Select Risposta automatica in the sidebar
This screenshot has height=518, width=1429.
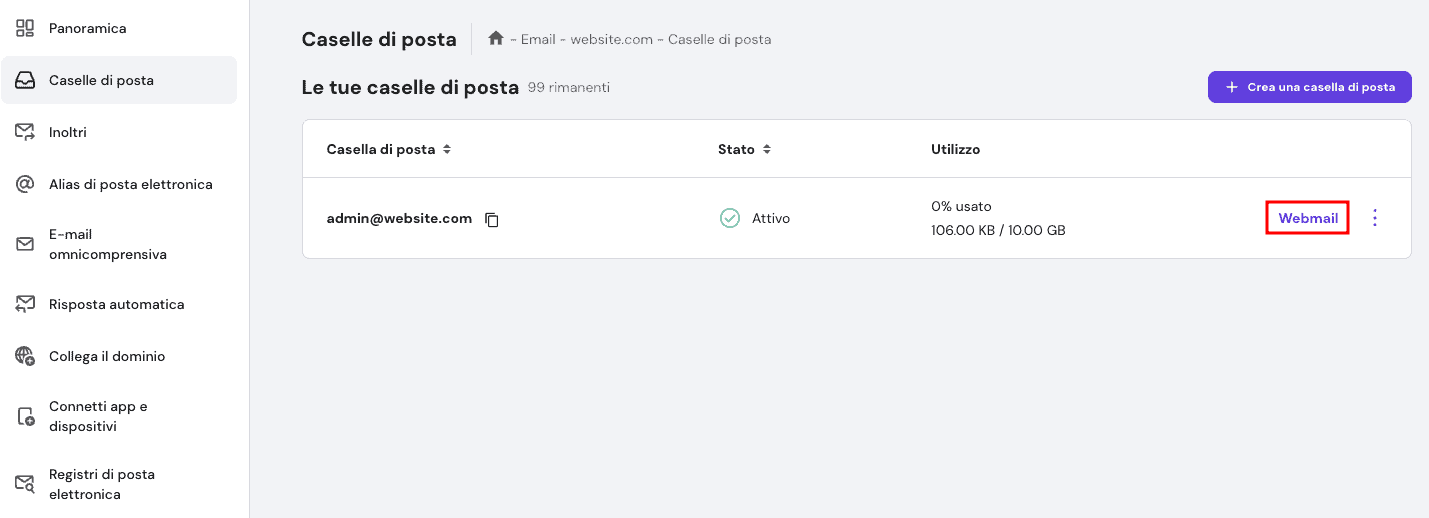point(116,304)
